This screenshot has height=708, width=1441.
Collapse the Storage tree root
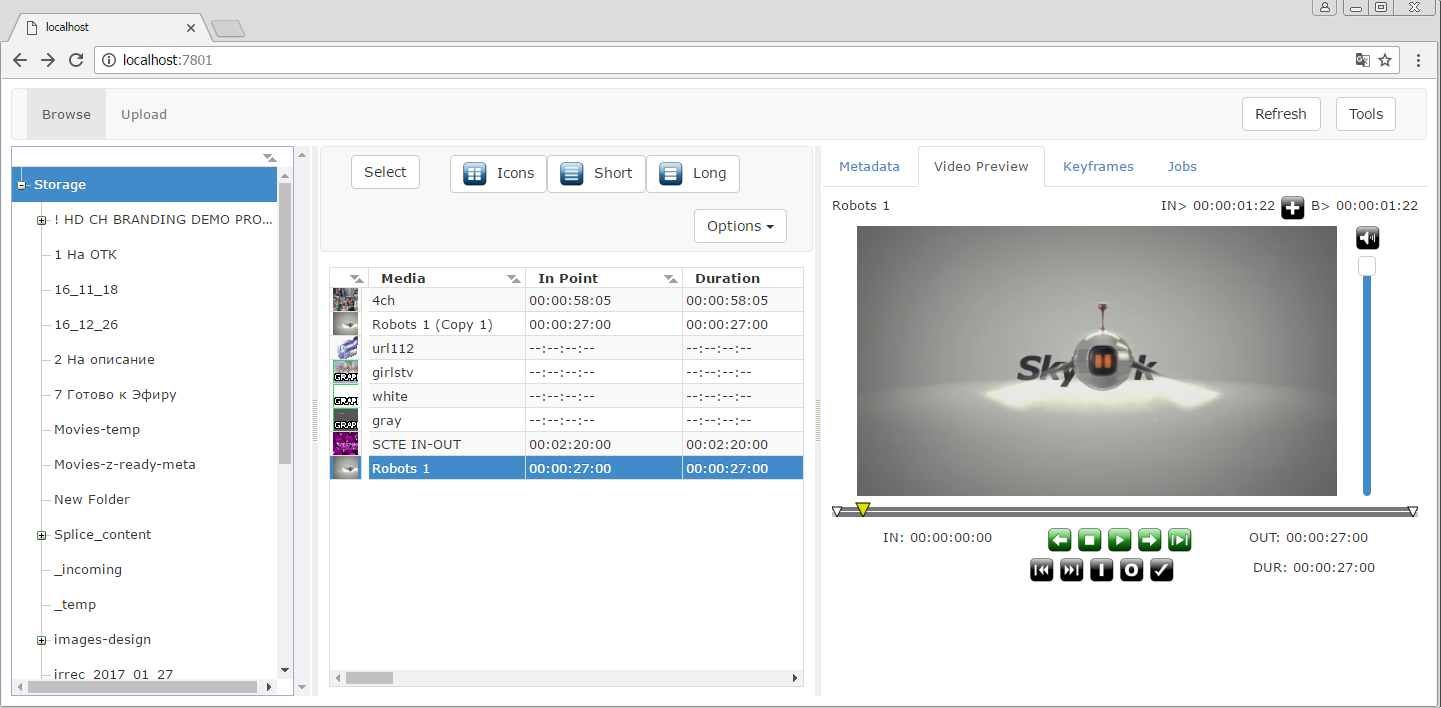pyautogui.click(x=22, y=185)
